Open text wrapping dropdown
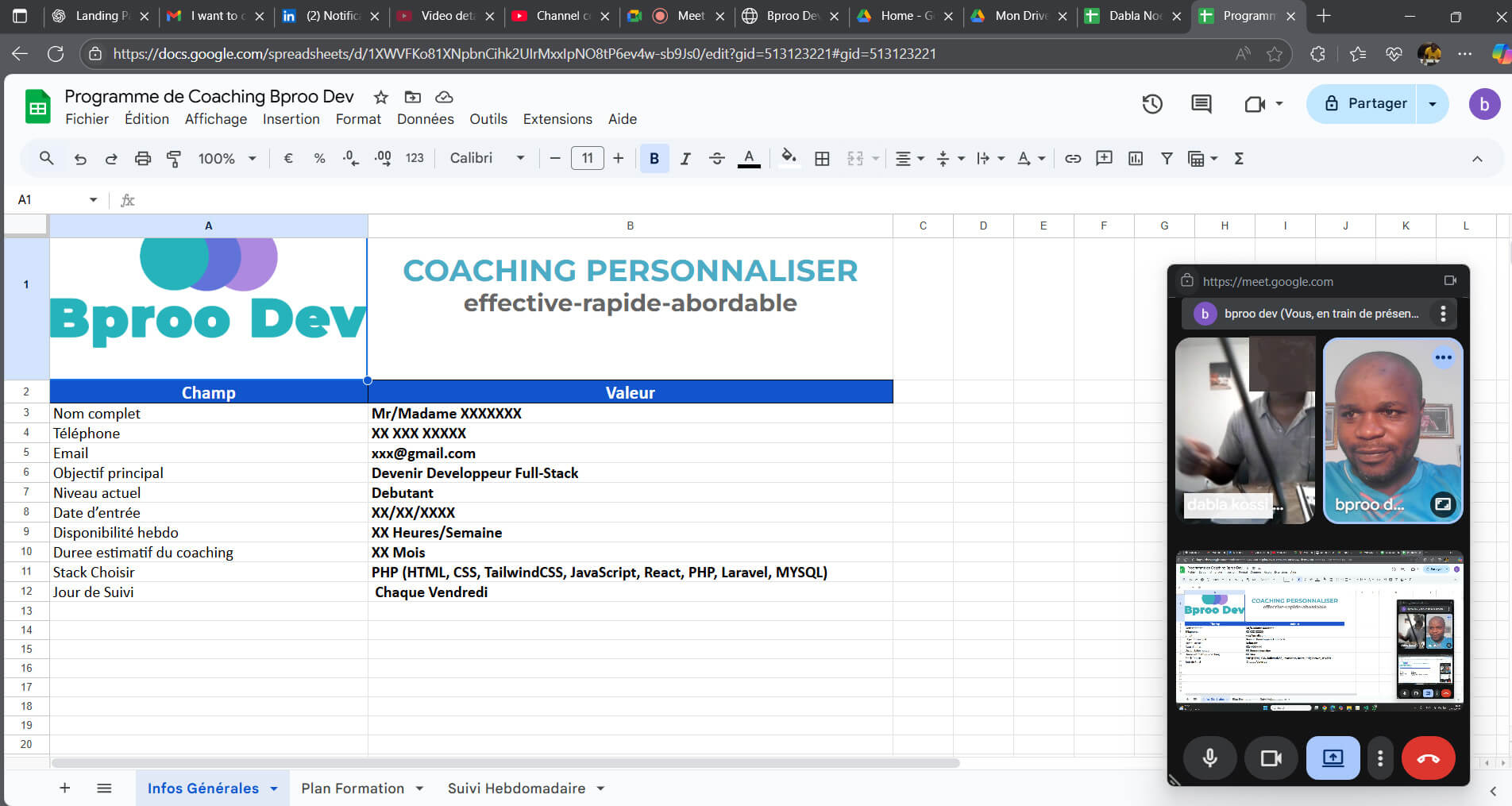 tap(990, 159)
